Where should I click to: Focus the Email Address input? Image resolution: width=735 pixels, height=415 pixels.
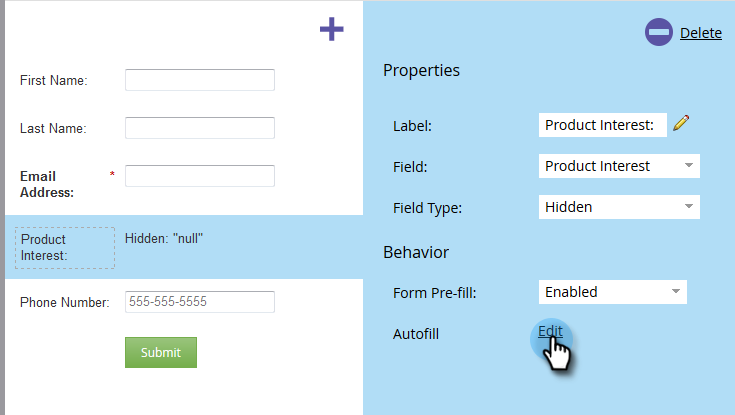(200, 176)
